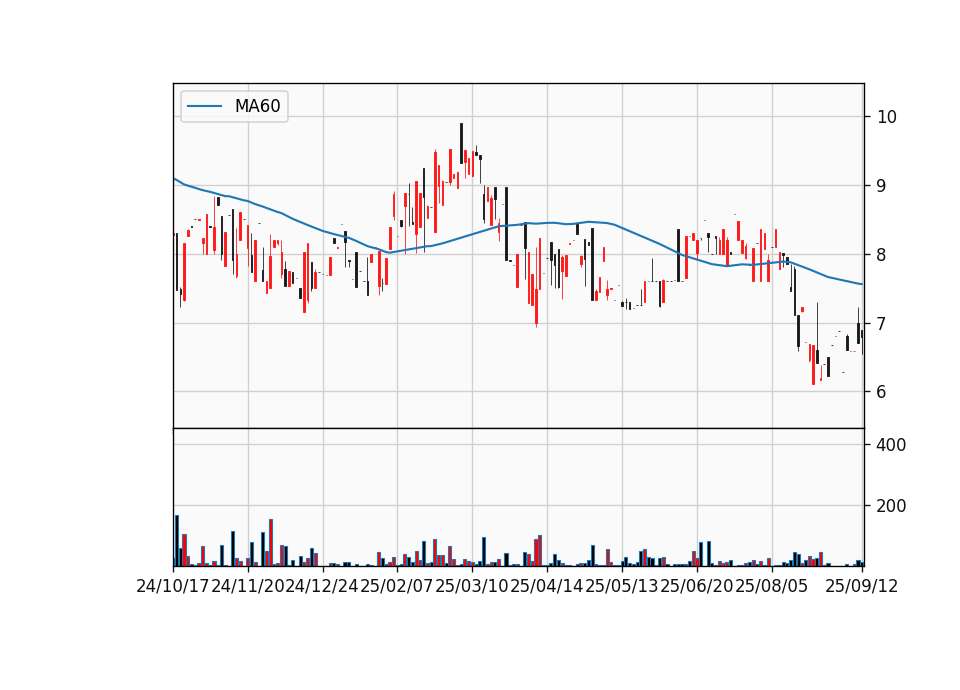Screen dimensions: 960x690
Task: Click volume axis label 400
Action: [x=891, y=445]
